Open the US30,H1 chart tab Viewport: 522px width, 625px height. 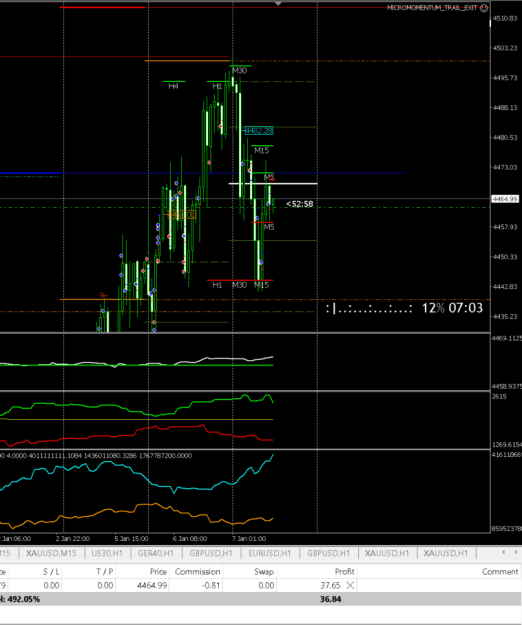tap(107, 553)
